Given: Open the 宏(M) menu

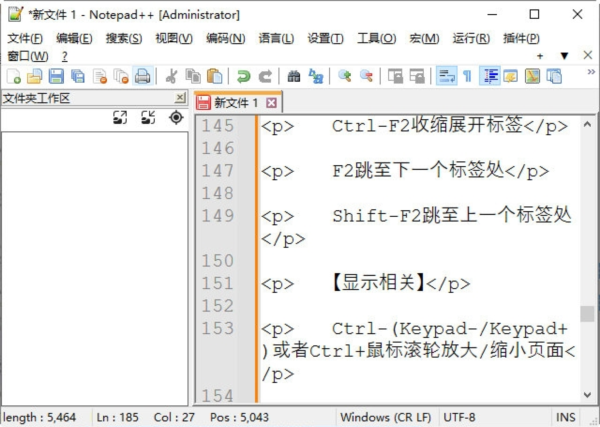Looking at the screenshot, I should coord(424,38).
